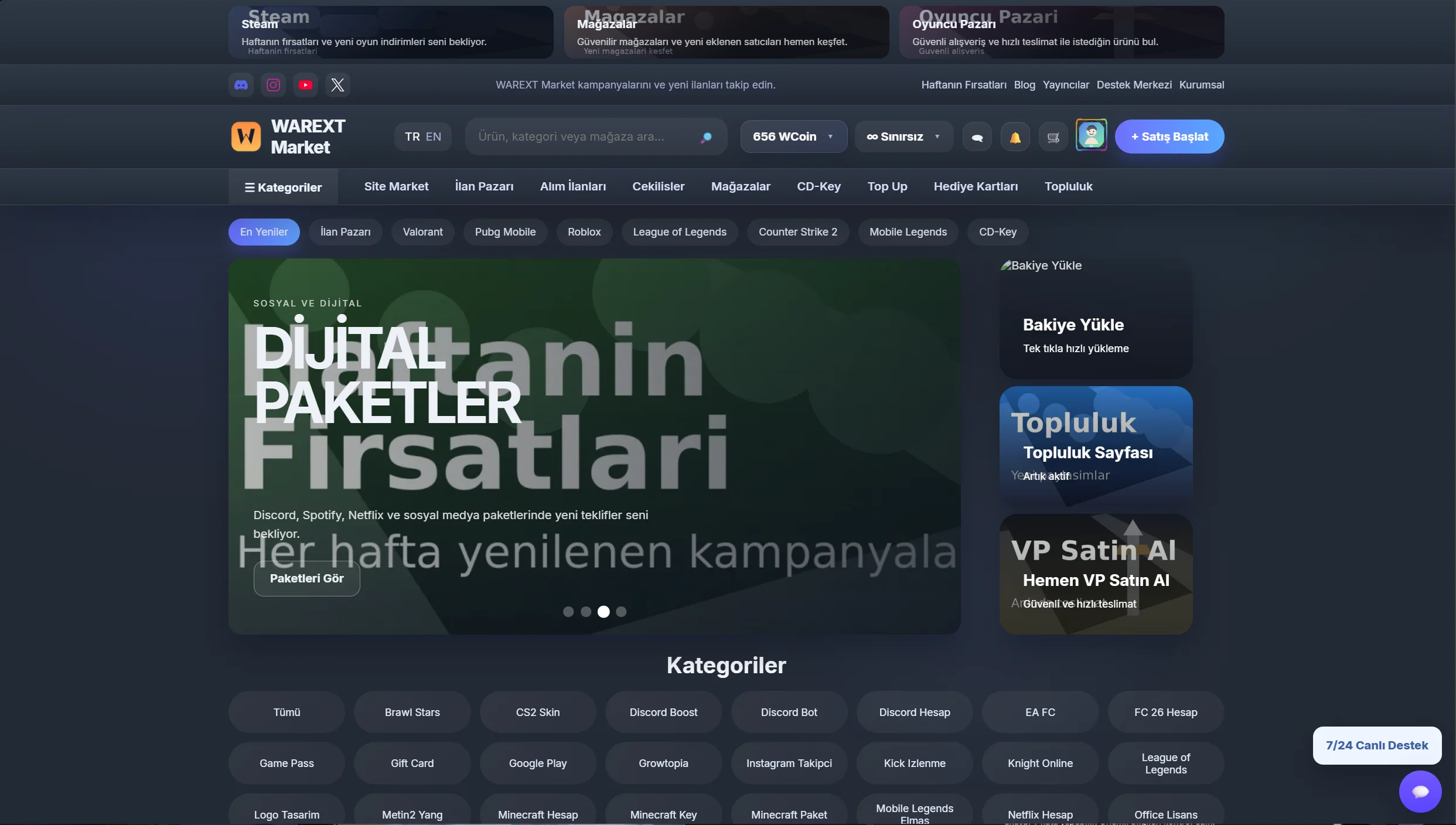Screen dimensions: 1456x825
Task: Open the Mağazalar menu item
Action: pos(741,186)
